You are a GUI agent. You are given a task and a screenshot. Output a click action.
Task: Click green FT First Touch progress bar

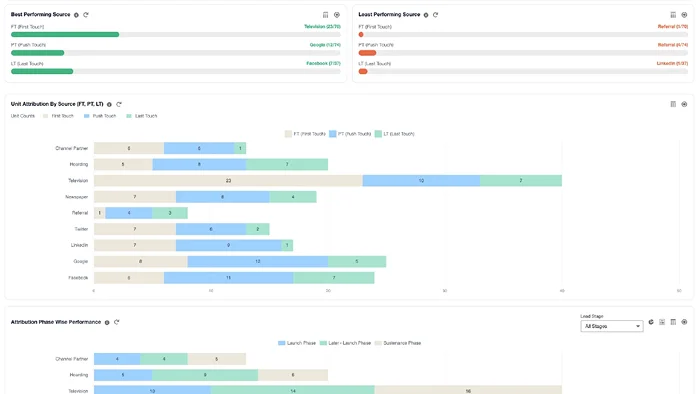click(65, 35)
